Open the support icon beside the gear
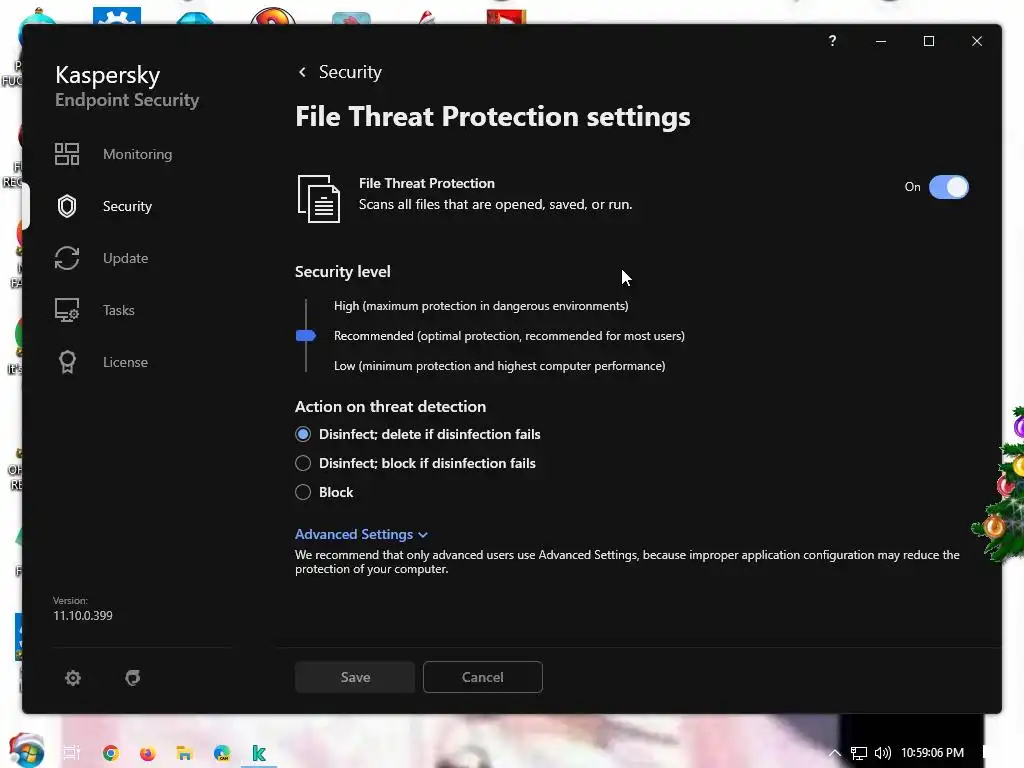 click(133, 678)
